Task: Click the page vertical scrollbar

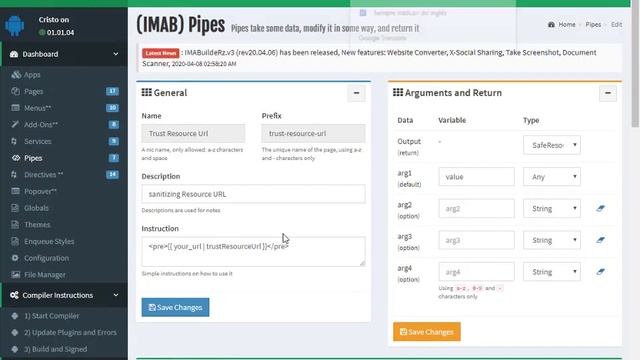Action: click(635, 65)
